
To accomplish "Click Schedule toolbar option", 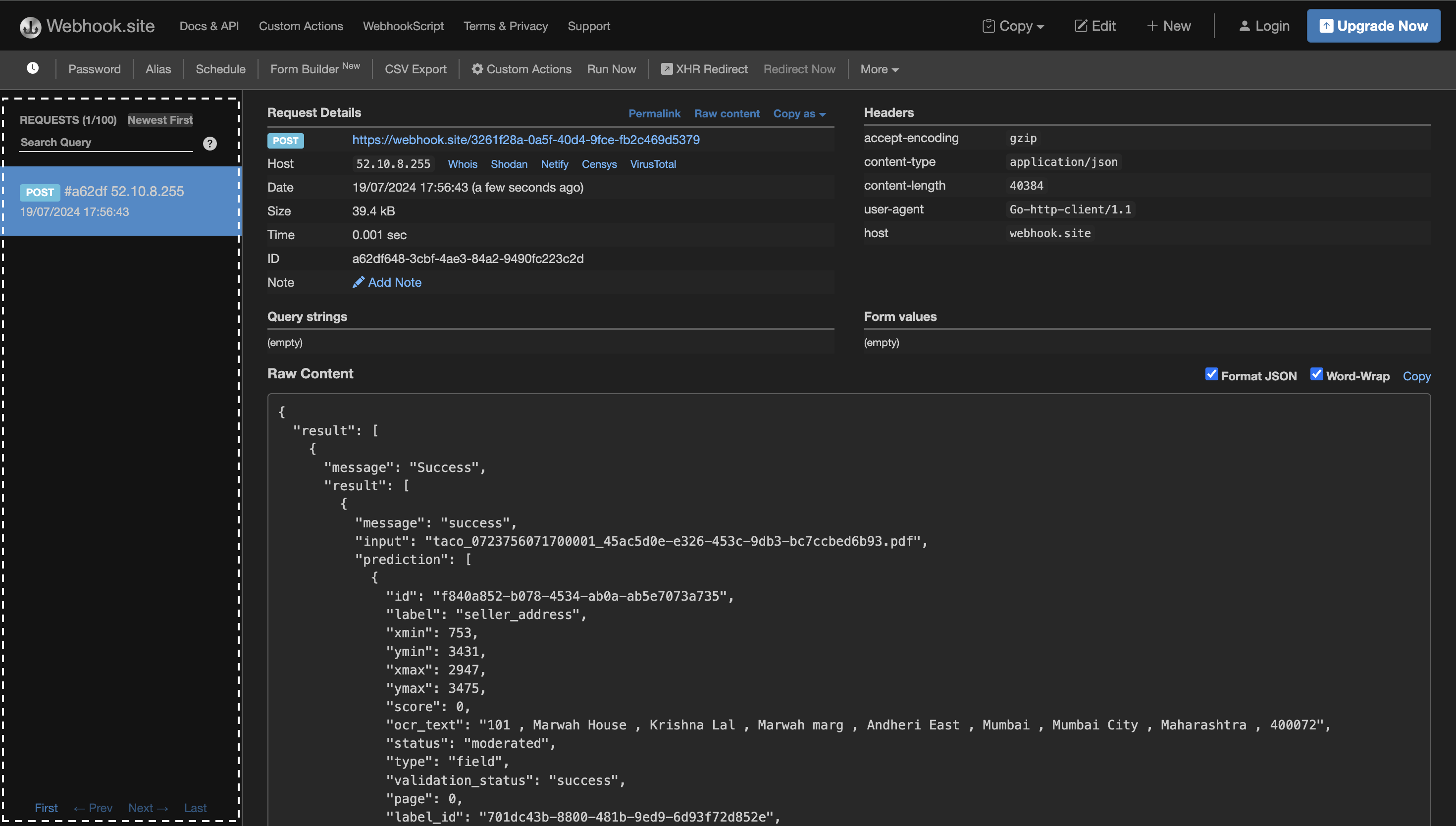I will pos(221,69).
